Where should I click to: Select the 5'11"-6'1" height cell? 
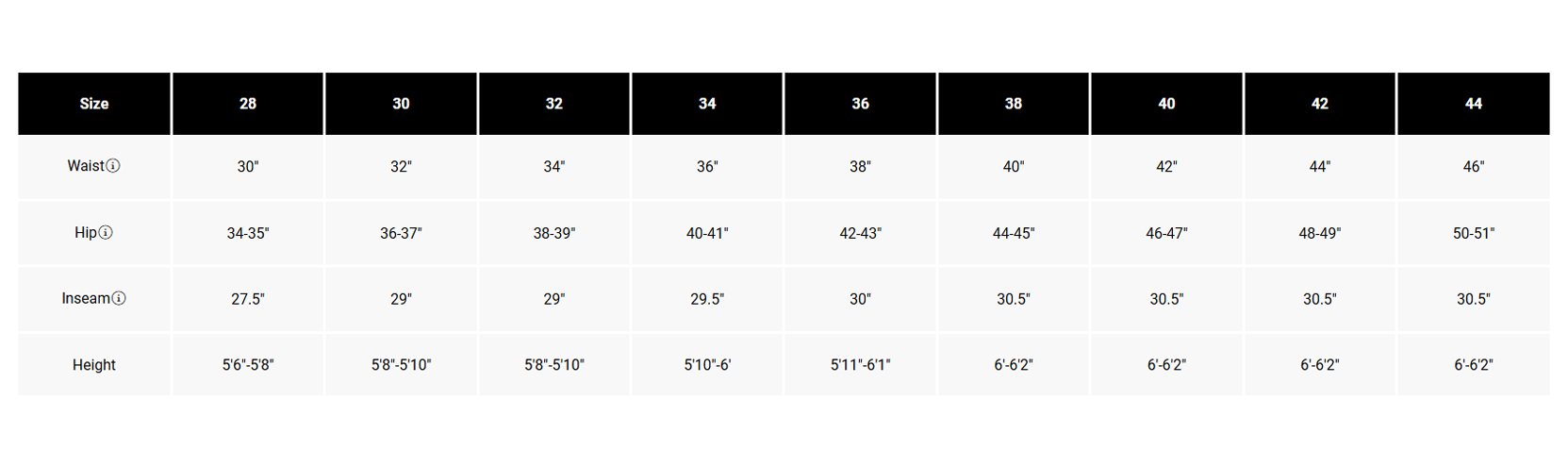point(861,365)
